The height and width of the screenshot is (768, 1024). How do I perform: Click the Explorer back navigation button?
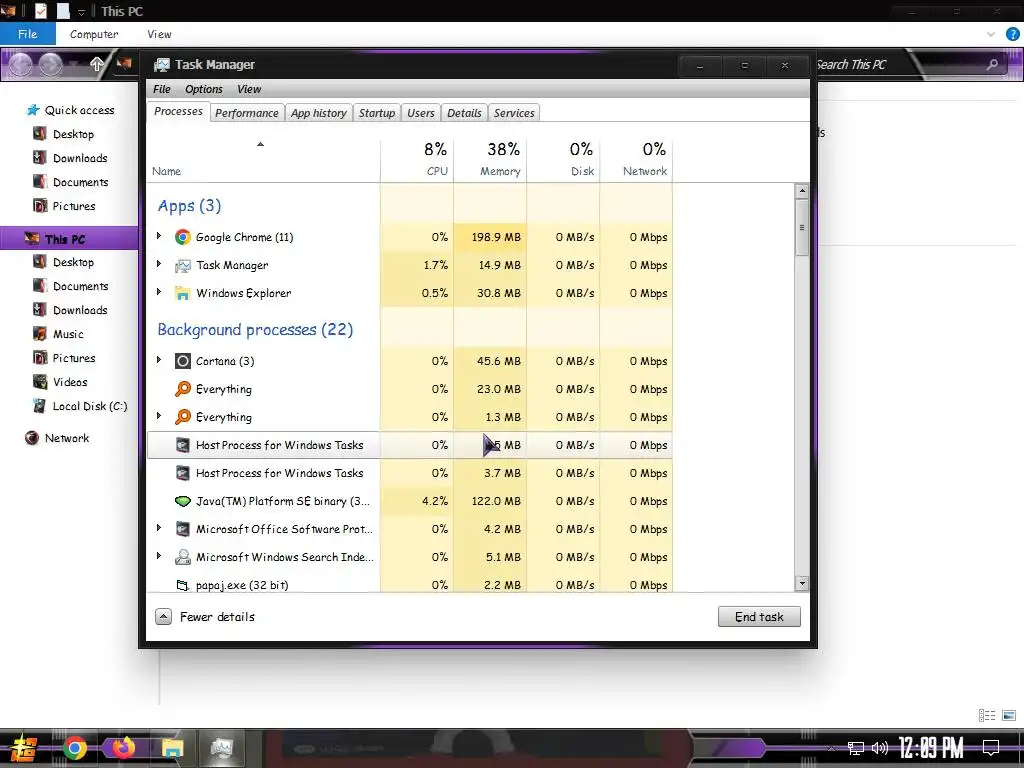[20, 64]
